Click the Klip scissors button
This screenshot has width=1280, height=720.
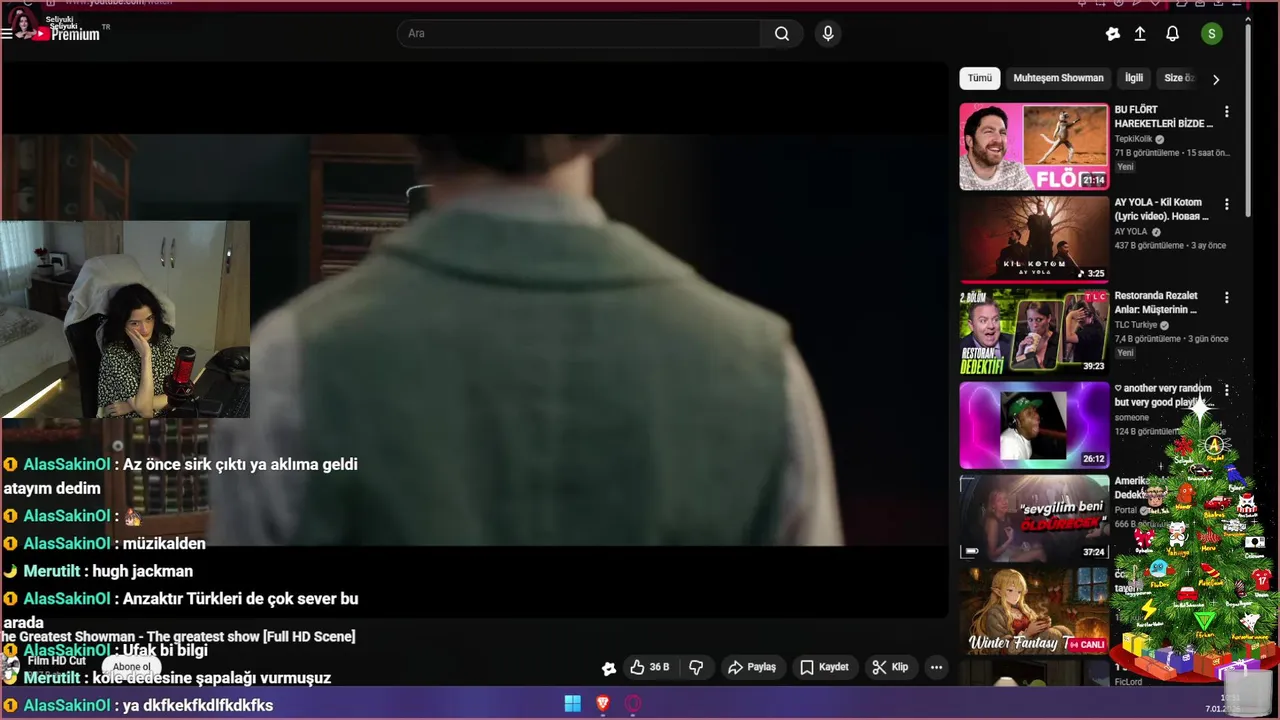tap(890, 667)
